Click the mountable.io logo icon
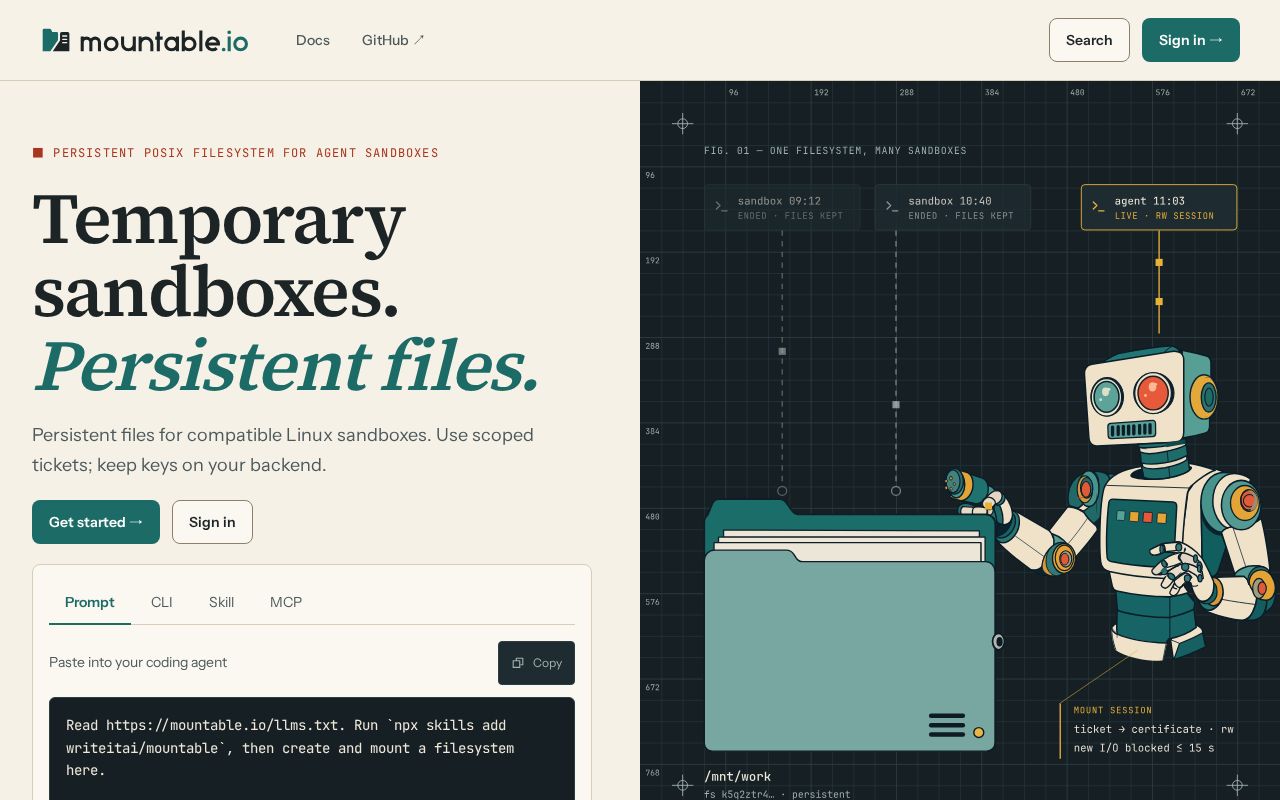1280x800 pixels. pyautogui.click(x=56, y=40)
